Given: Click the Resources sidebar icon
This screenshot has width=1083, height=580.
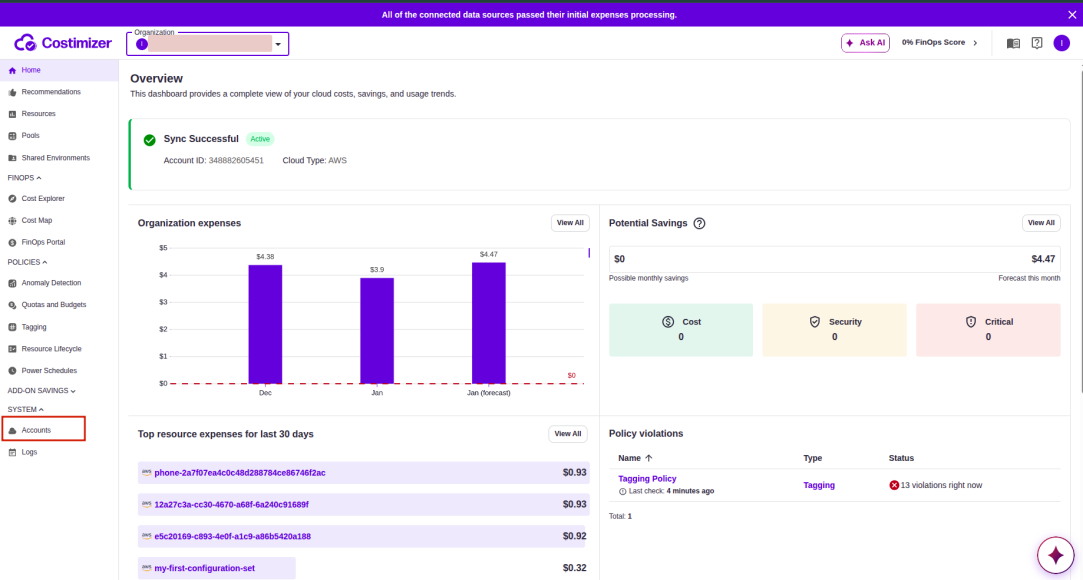Looking at the screenshot, I should pos(12,114).
